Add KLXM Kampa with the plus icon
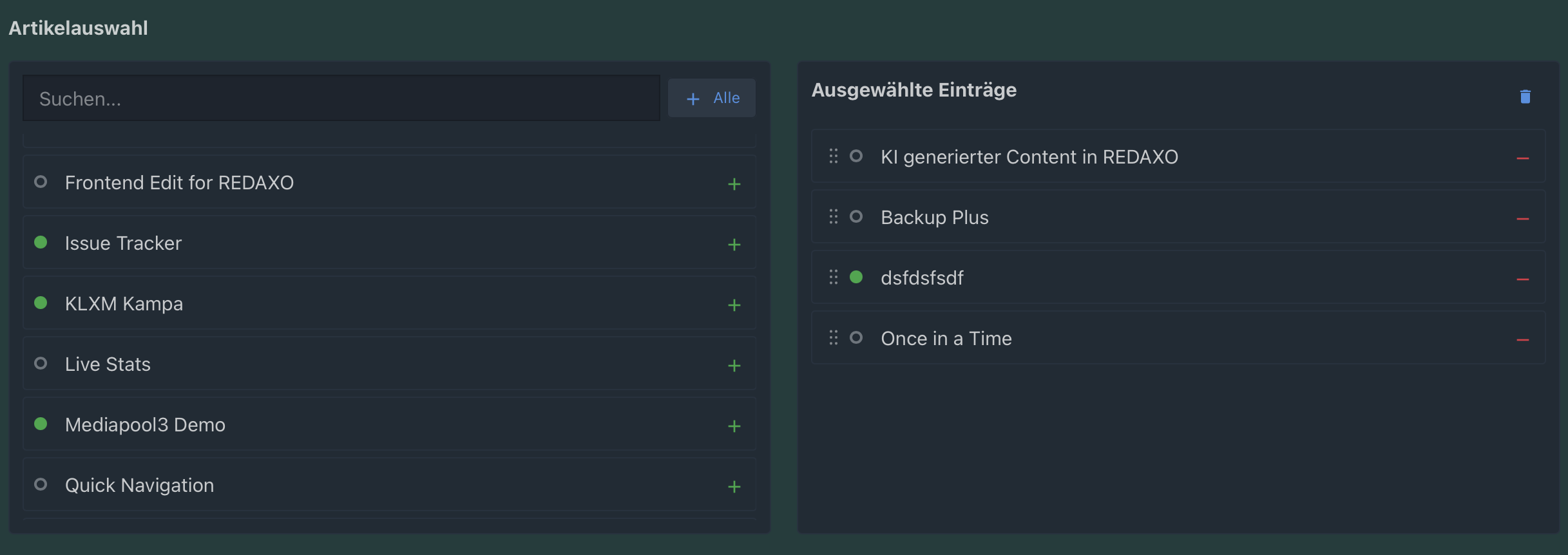This screenshot has width=1568, height=555. pos(734,305)
